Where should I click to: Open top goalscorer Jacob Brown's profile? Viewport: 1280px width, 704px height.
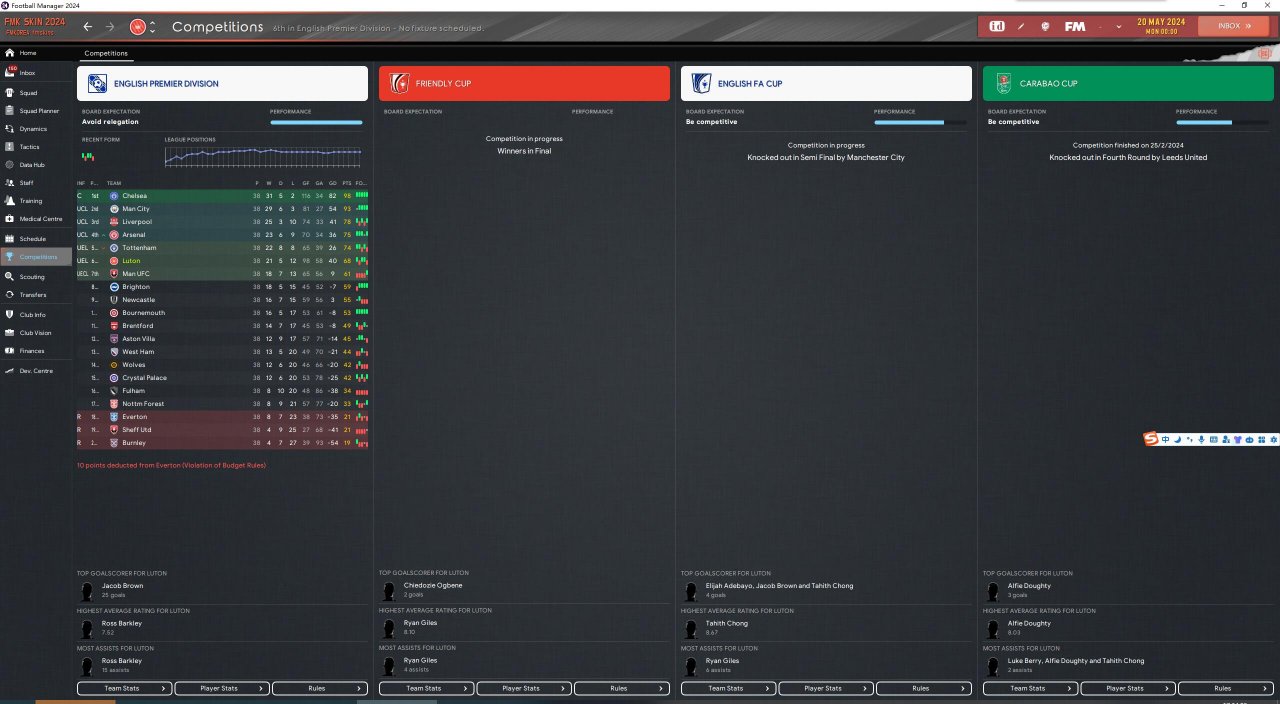click(x=122, y=585)
